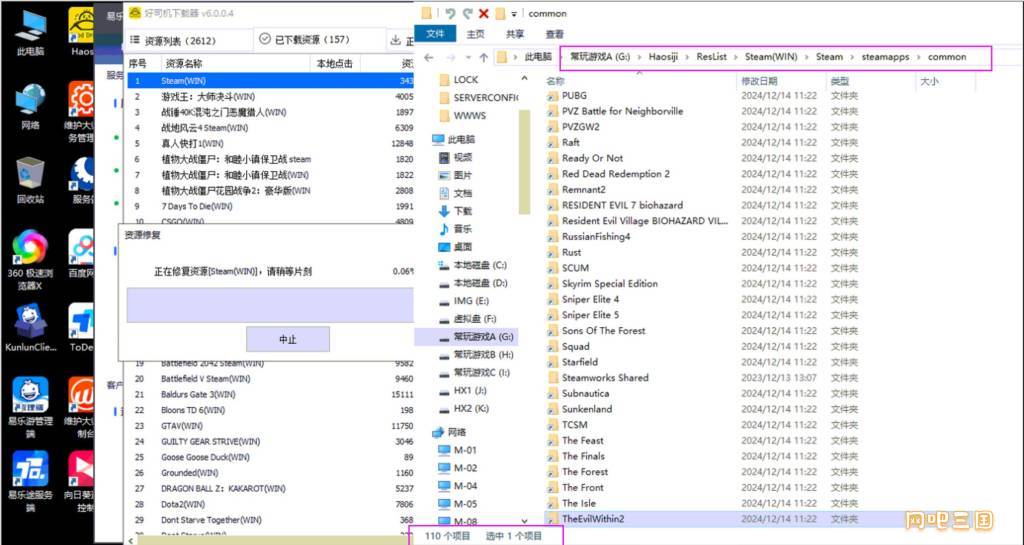Select 桌面 in the navigation pane

pos(456,247)
